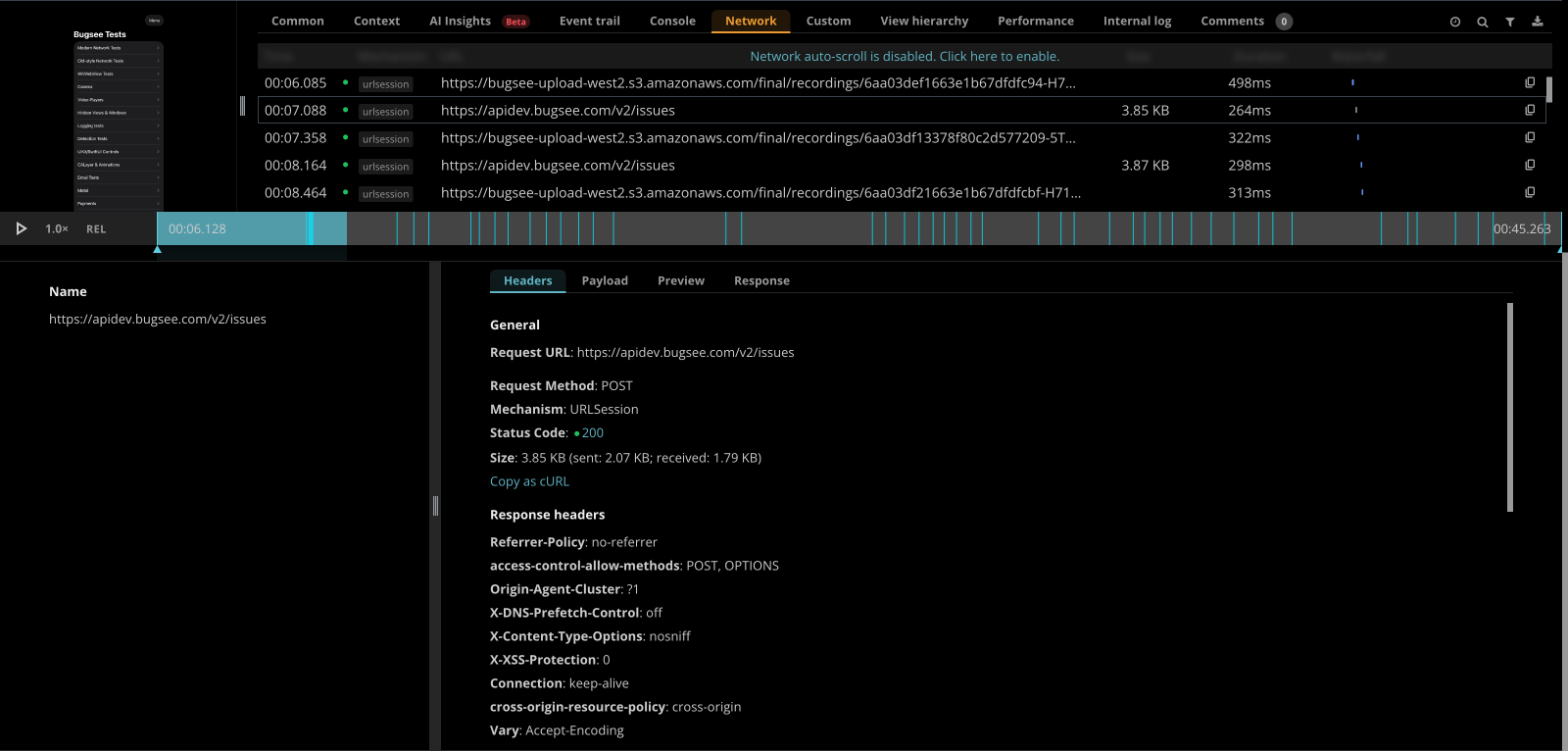Select the Network tab

tap(751, 21)
